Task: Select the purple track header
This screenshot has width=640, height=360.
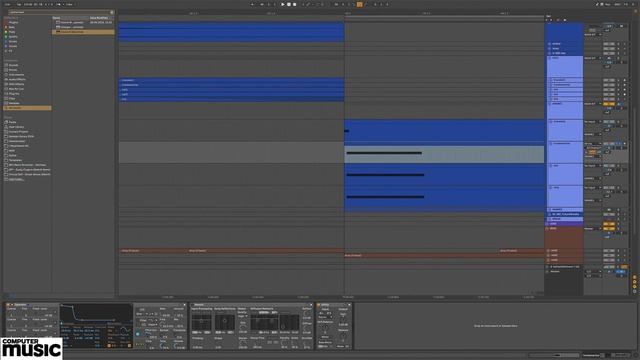Action: (x=565, y=224)
